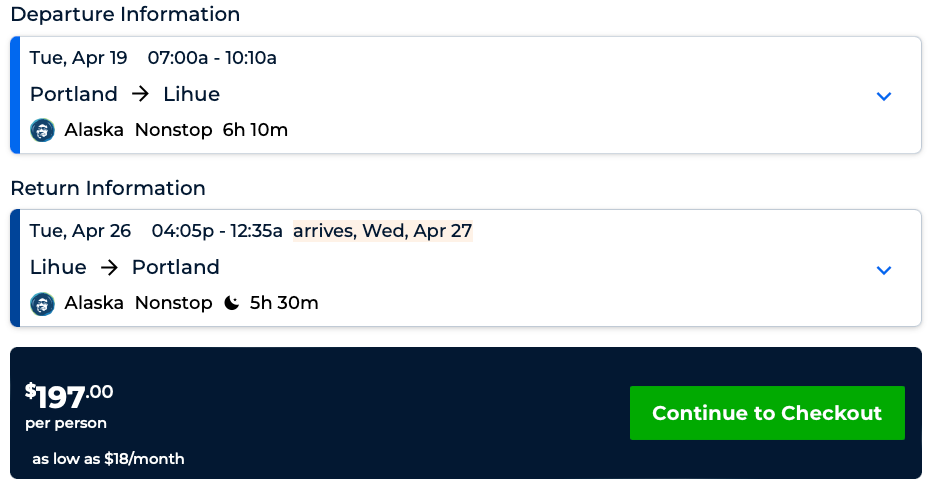Select the Tue, Apr 26 return date

(x=81, y=231)
